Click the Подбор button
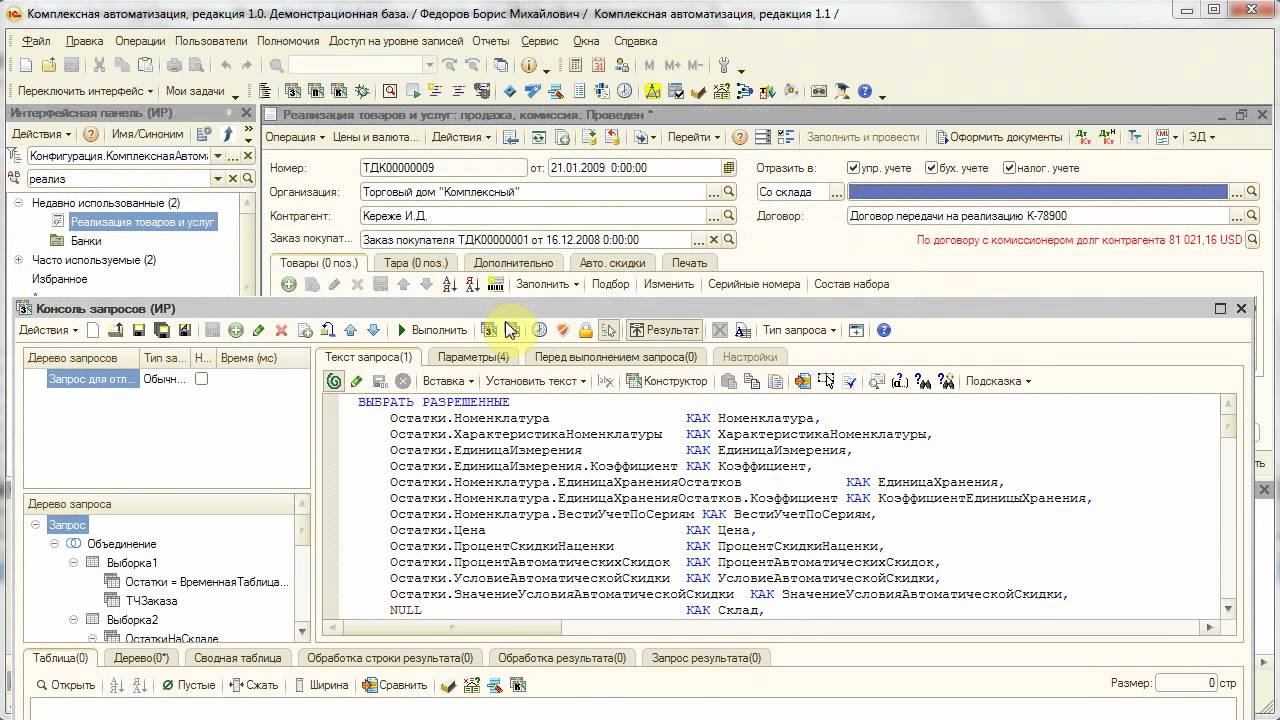Viewport: 1280px width, 720px height. (x=611, y=284)
